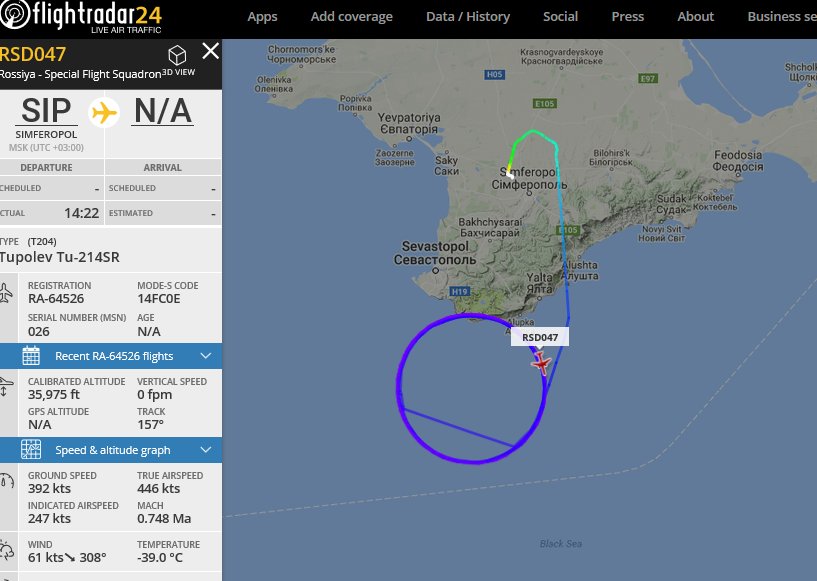Click the ground speed gauge icon

[6, 480]
